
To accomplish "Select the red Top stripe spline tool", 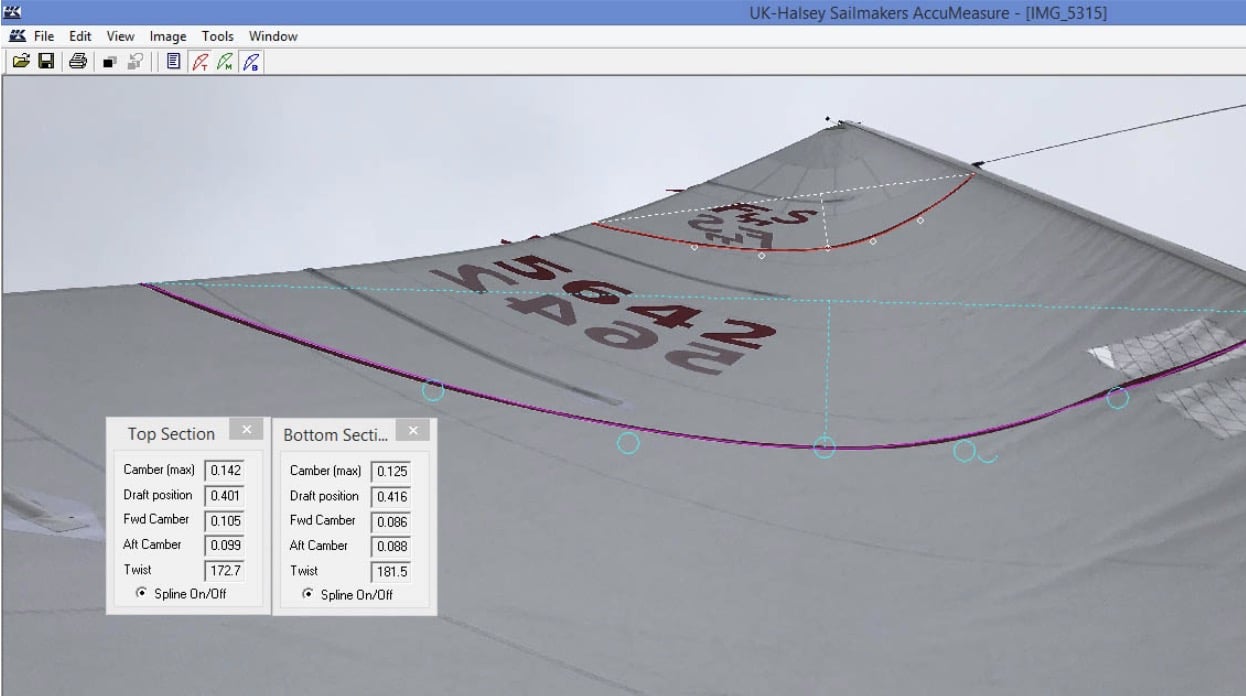I will click(x=199, y=61).
